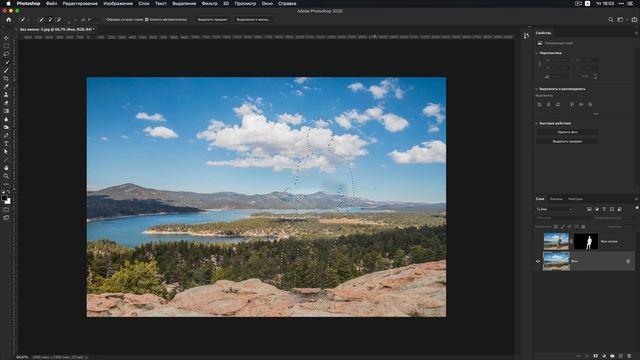Show the Фон копия layer visibility
The image size is (640, 360).
[538, 242]
